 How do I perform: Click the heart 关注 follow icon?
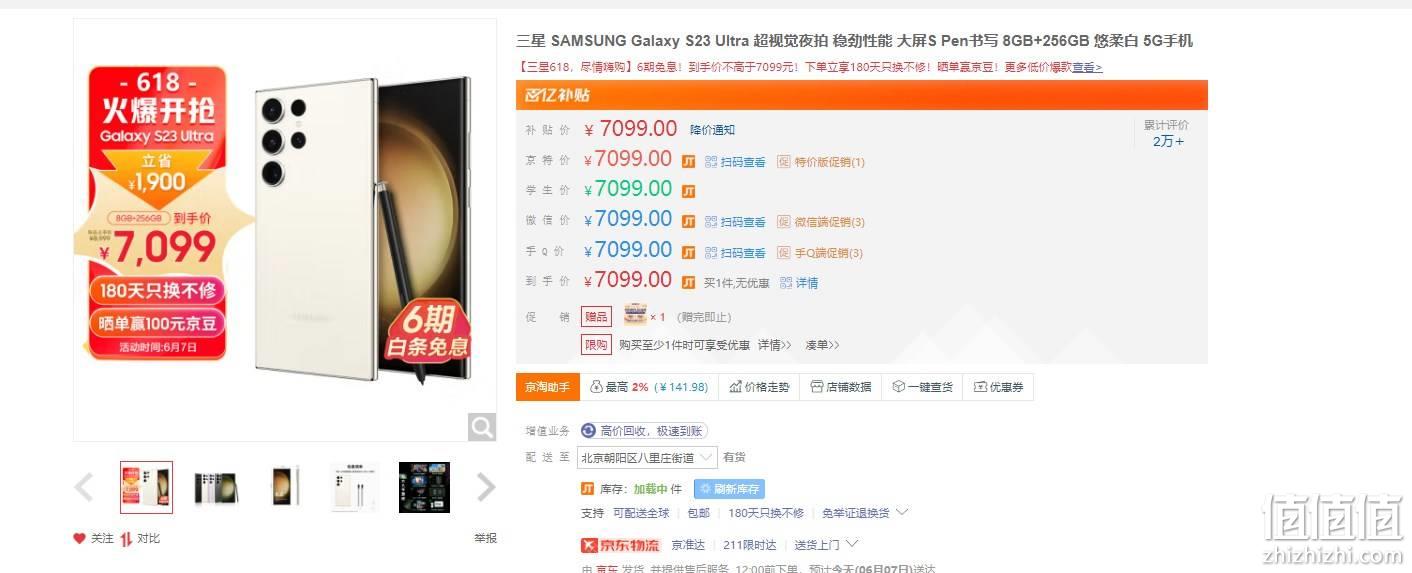[x=79, y=538]
